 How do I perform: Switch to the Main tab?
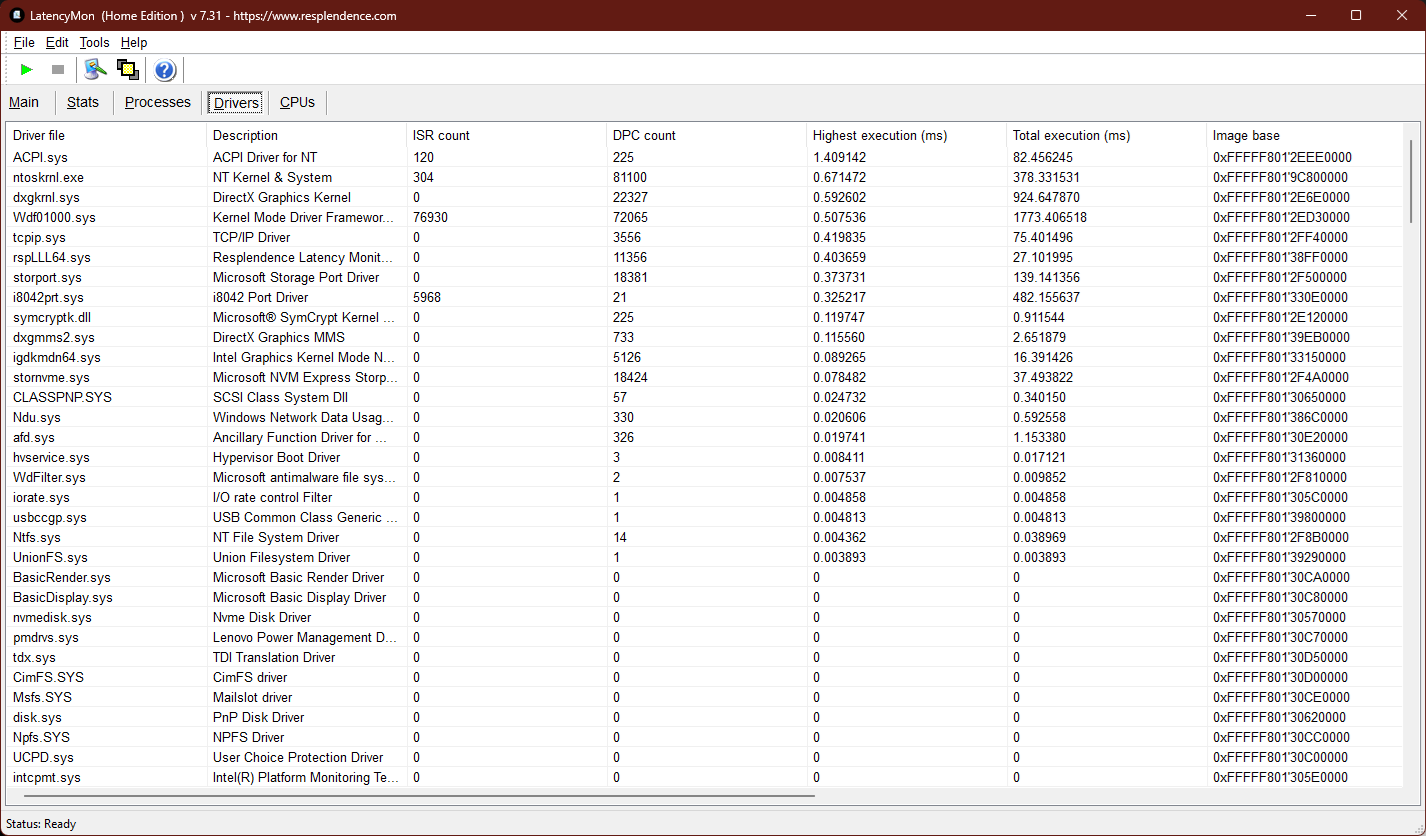point(24,102)
